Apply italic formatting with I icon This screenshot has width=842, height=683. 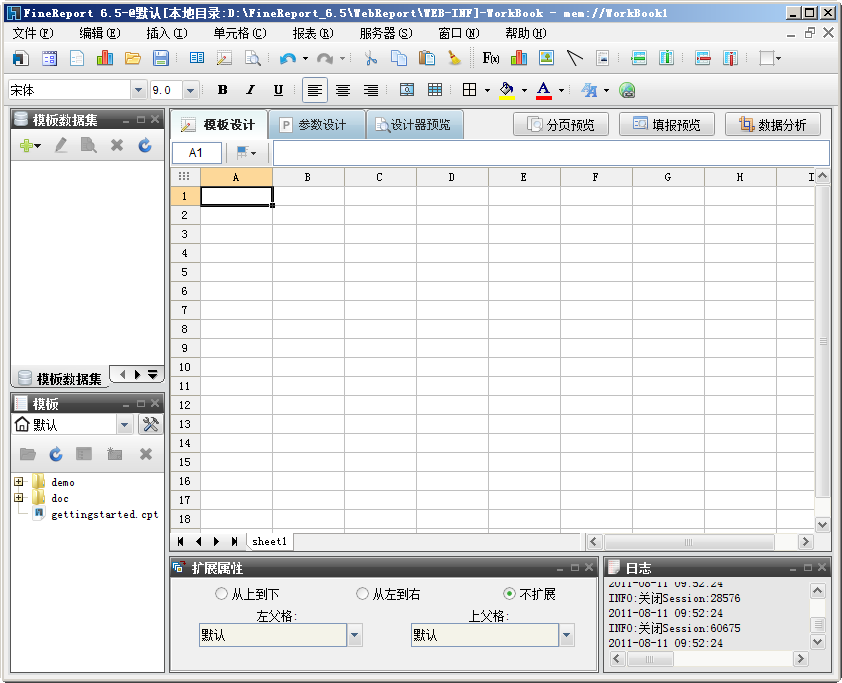click(x=250, y=90)
